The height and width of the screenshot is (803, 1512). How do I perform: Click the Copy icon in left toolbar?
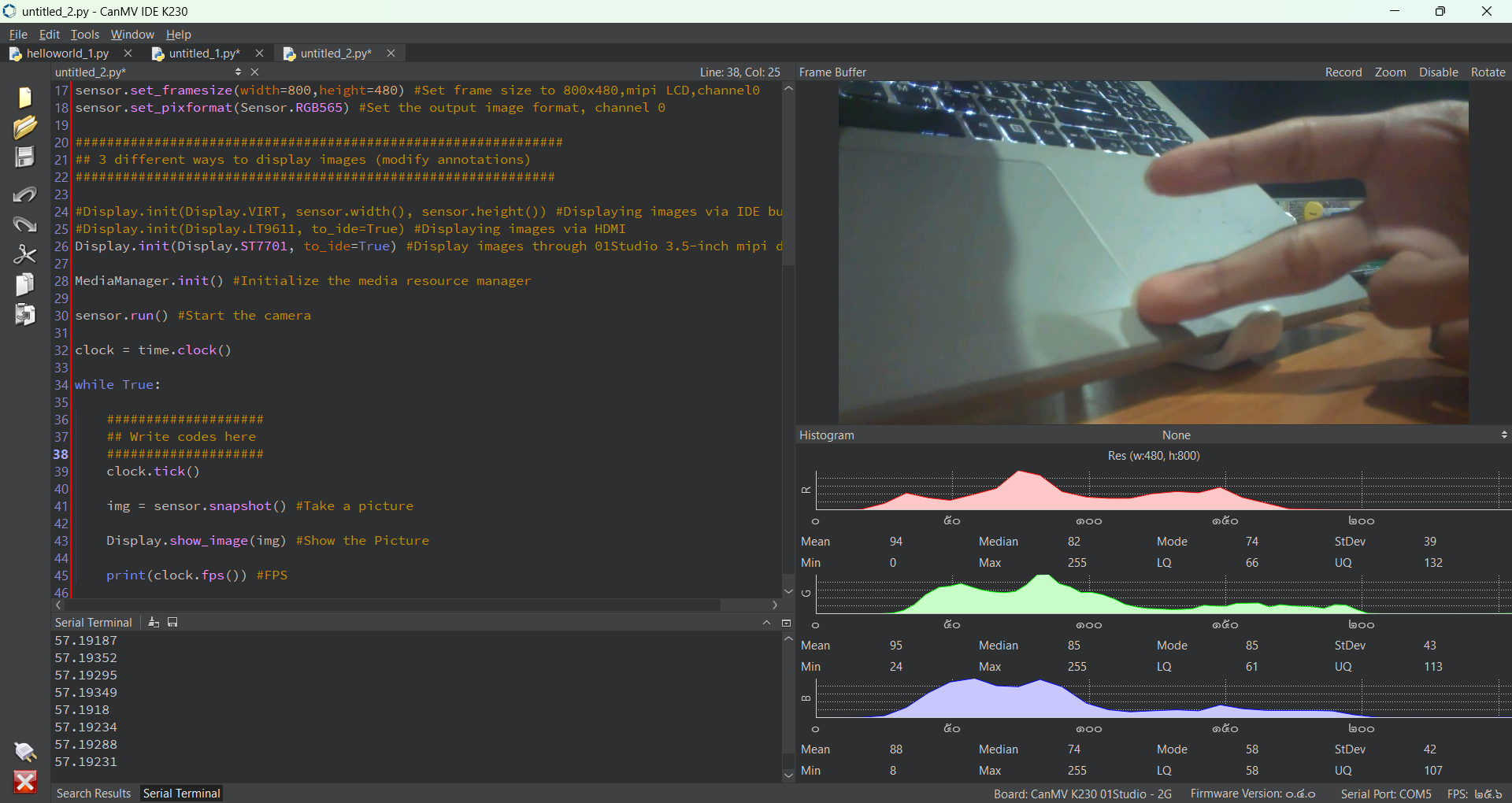(25, 284)
